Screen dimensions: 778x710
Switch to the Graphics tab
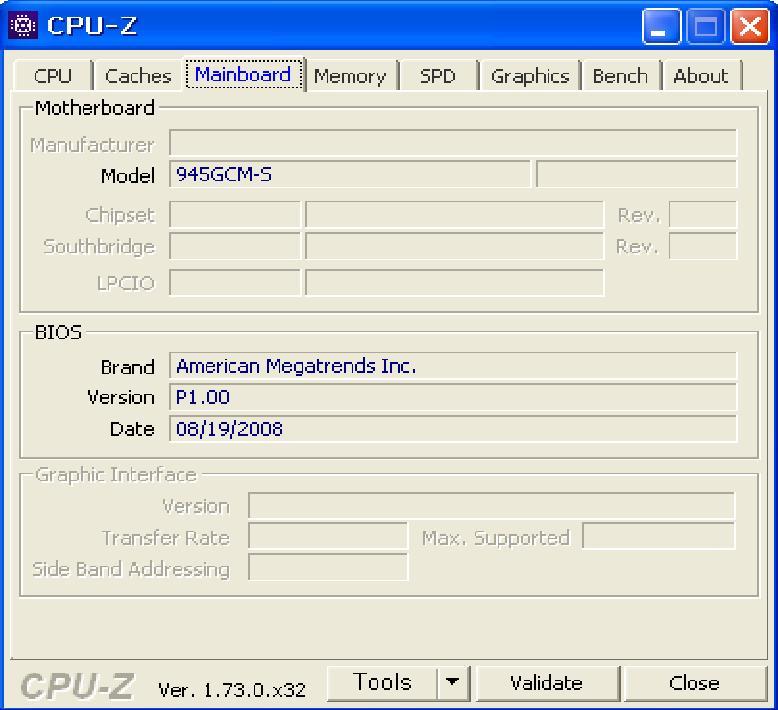click(x=529, y=76)
